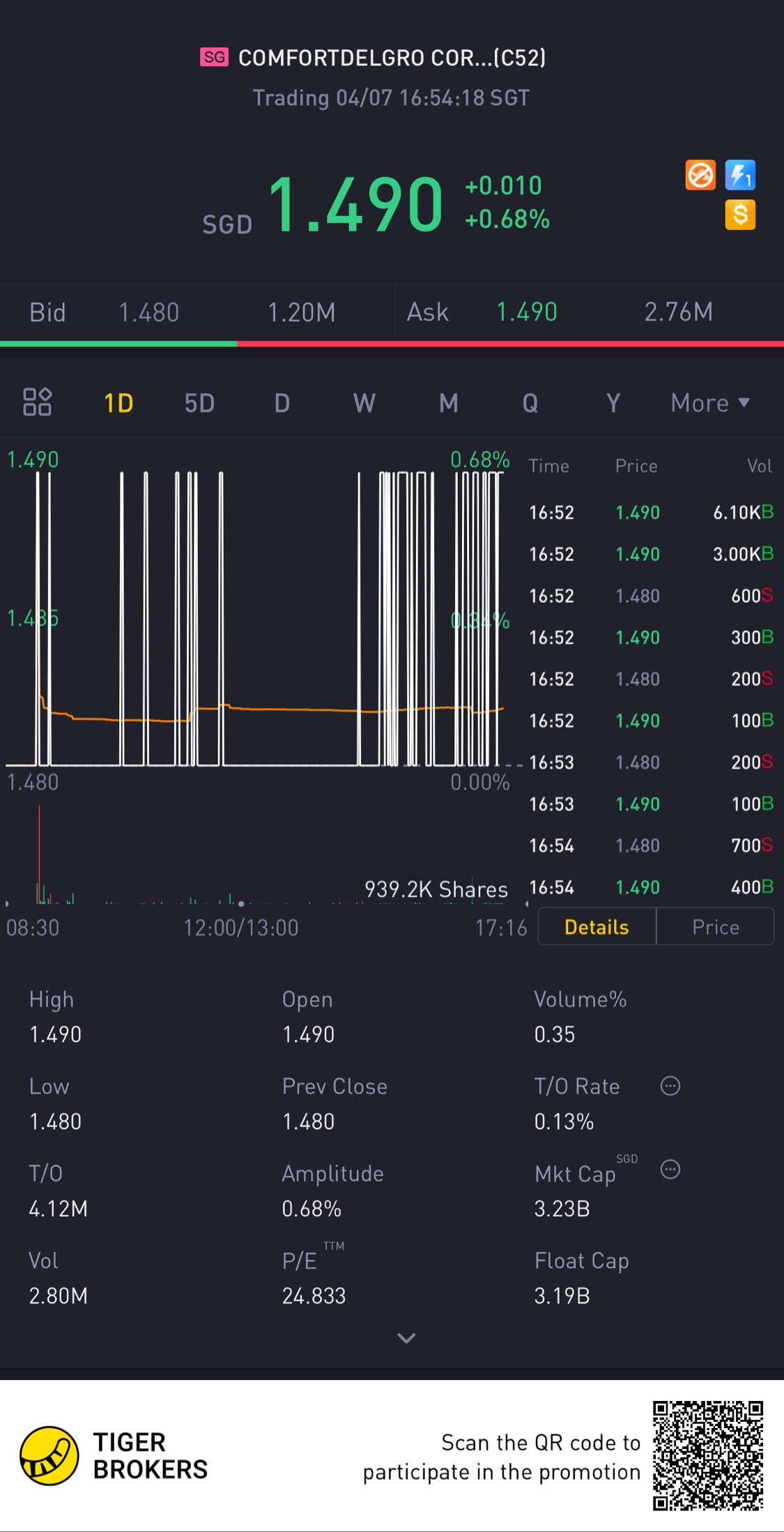Switch to the W weekly chart tab
784x1532 pixels.
click(364, 403)
